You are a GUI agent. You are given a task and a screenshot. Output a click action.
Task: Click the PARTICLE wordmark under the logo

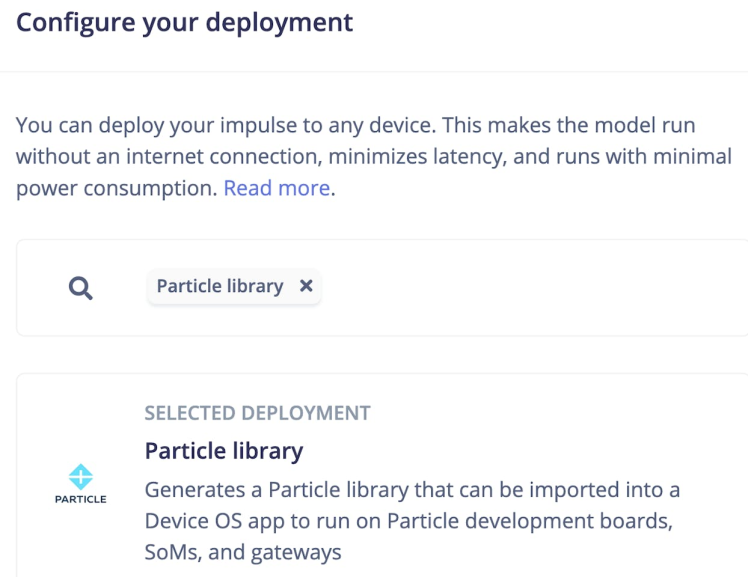[81, 499]
